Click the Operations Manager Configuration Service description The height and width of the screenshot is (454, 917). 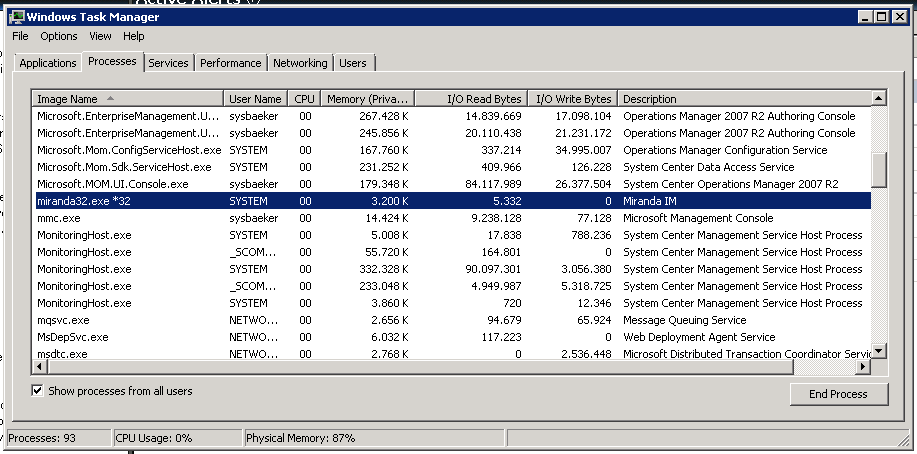pyautogui.click(x=725, y=150)
